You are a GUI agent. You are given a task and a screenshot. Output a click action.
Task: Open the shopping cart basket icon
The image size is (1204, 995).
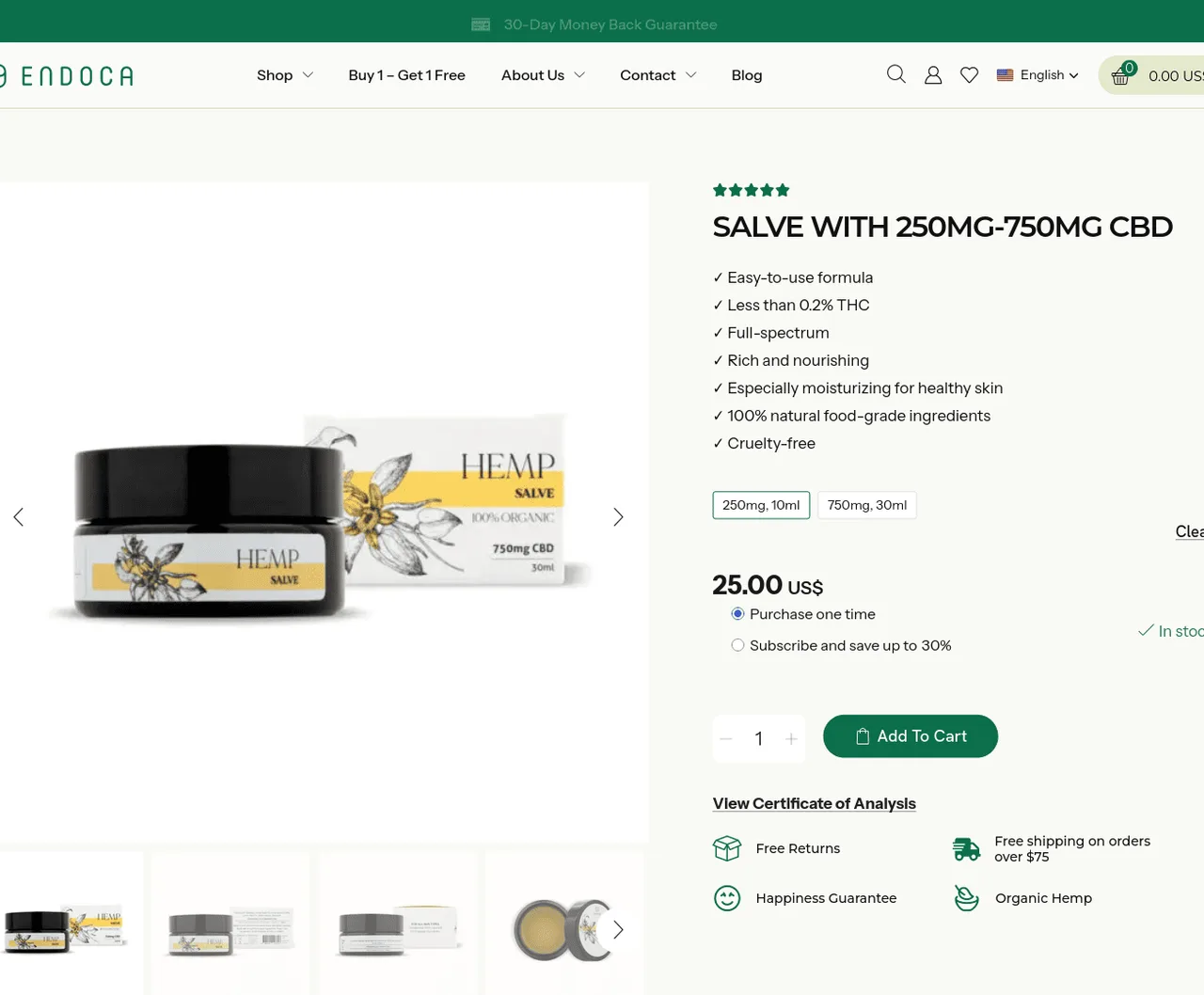[1120, 75]
